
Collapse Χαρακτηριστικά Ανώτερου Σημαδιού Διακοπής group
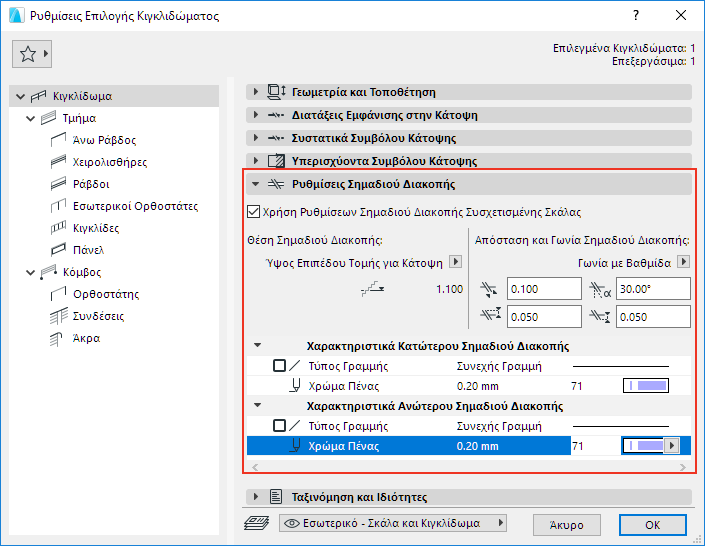point(258,405)
